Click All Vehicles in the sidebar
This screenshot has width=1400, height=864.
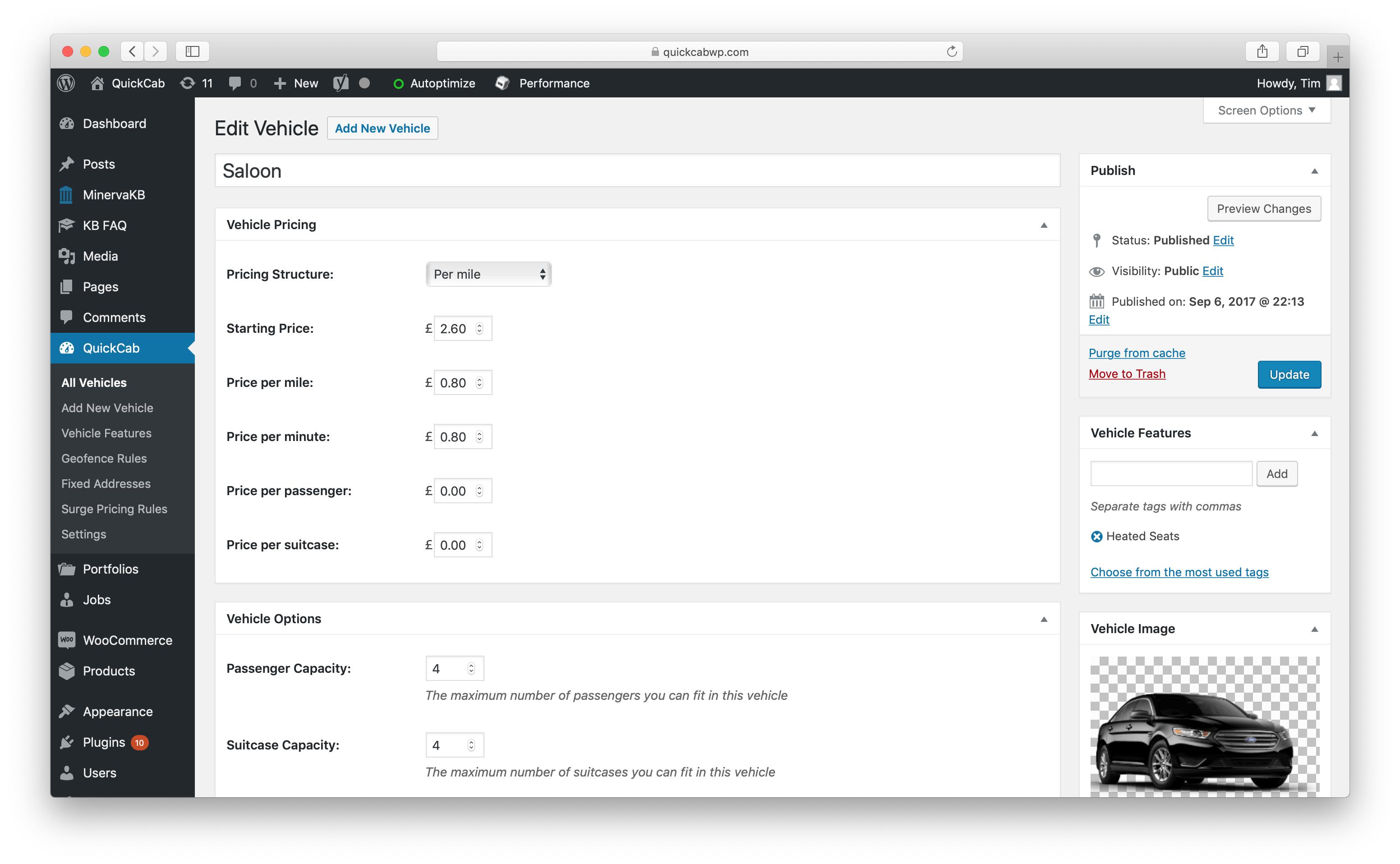[93, 381]
